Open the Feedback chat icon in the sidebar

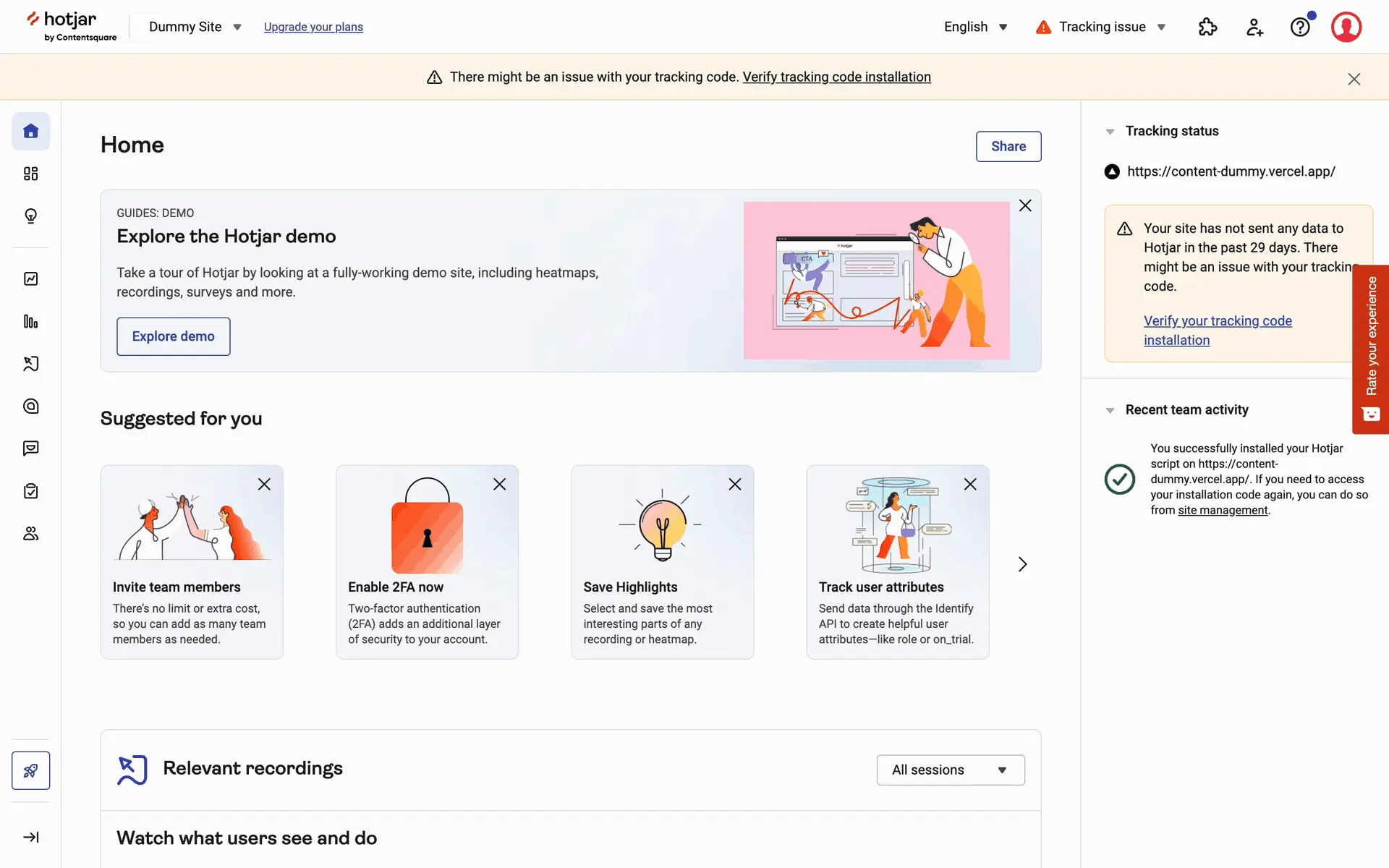pos(30,448)
